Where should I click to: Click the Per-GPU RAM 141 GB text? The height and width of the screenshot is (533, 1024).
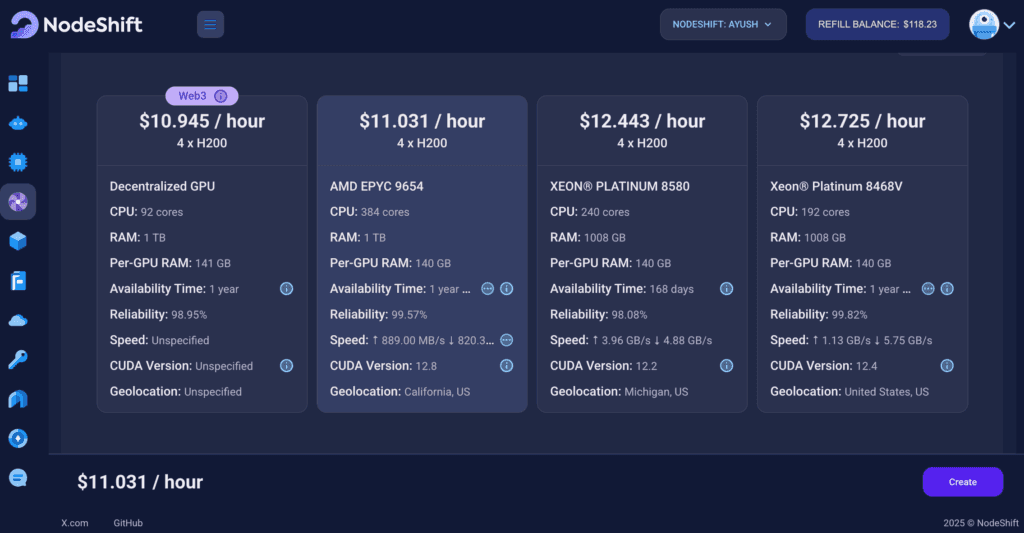point(170,263)
